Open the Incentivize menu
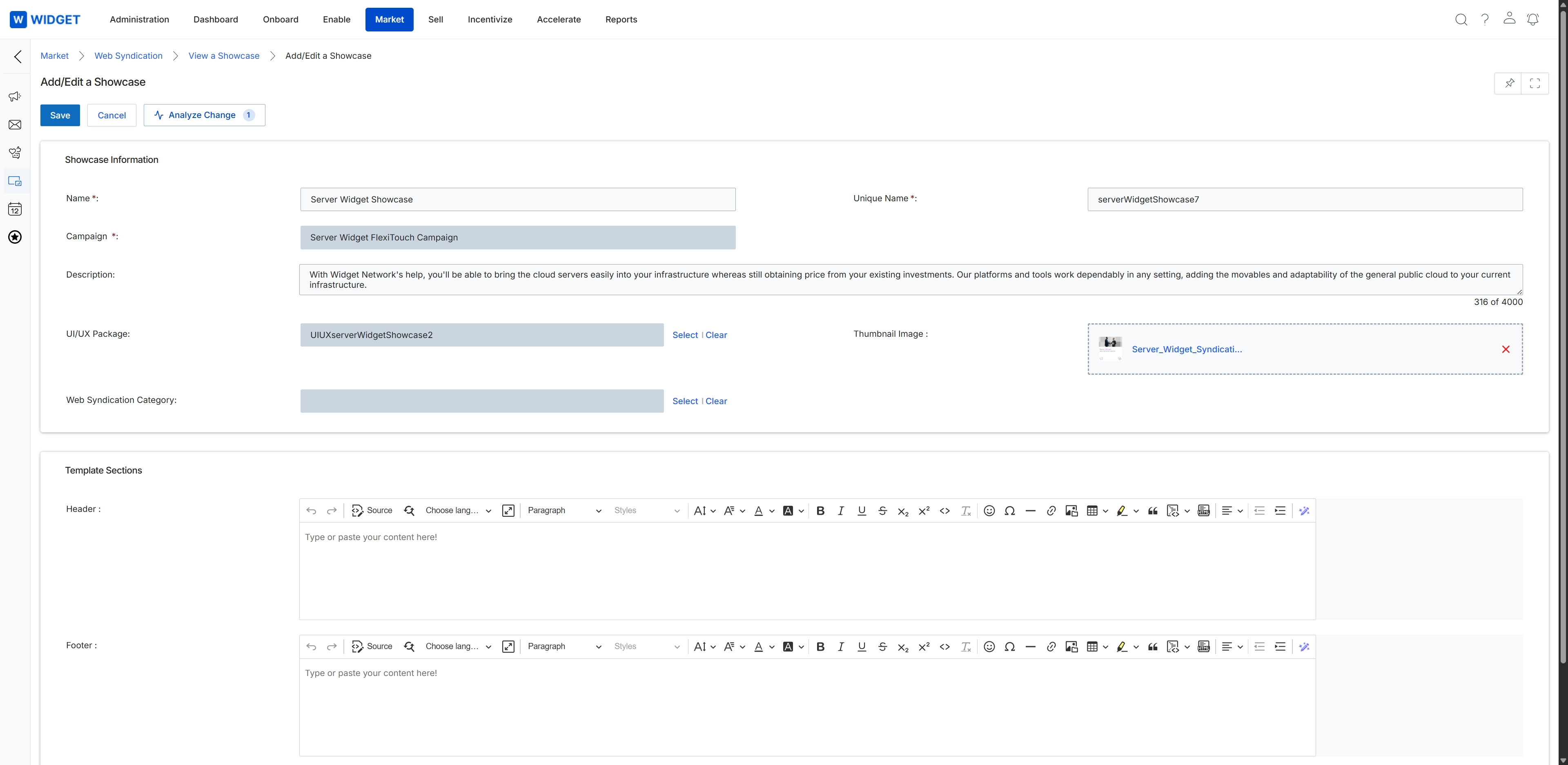The height and width of the screenshot is (765, 1568). (490, 20)
